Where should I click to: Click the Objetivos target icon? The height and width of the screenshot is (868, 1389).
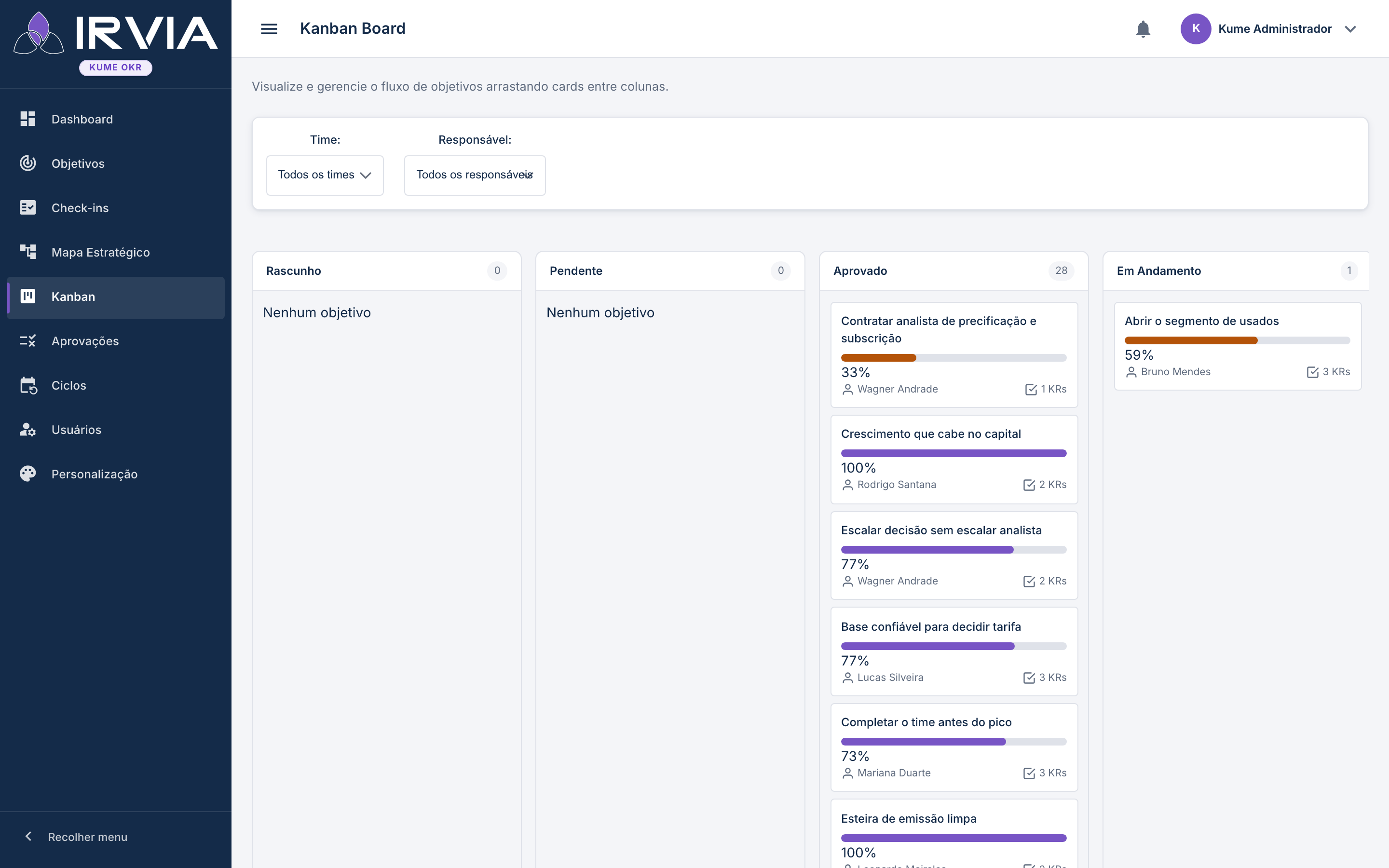[x=27, y=163]
